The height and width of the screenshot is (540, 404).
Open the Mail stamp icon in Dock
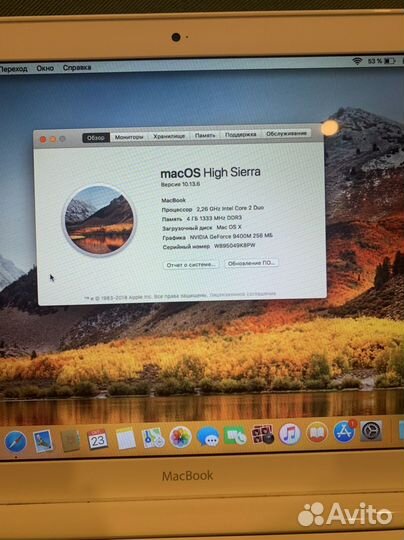[x=43, y=441]
